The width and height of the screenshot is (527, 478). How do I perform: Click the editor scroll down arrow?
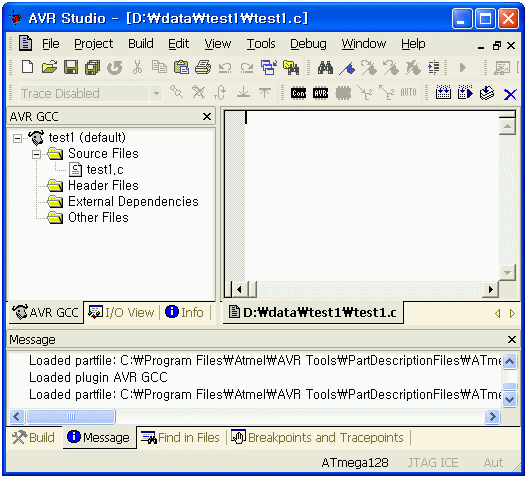click(507, 273)
